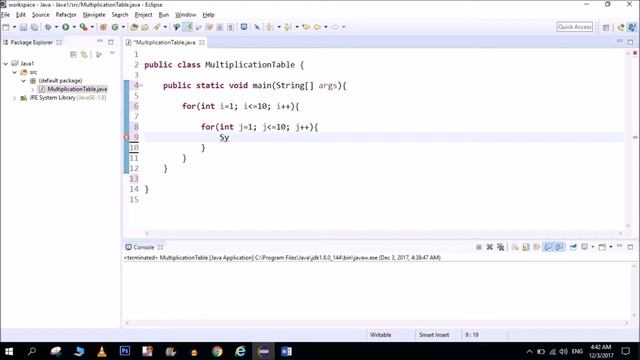Click the Open Type toolbar icon
The width and height of the screenshot is (640, 360).
click(x=134, y=27)
